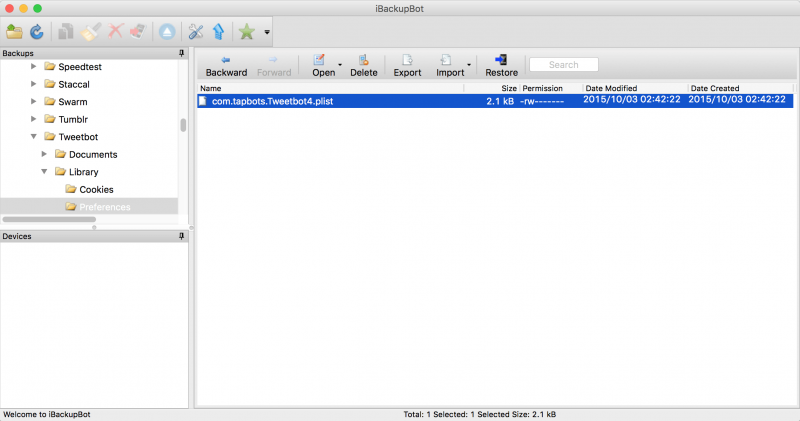Click the Backups tree vertical scrollbar
This screenshot has height=421, width=800.
(x=183, y=125)
